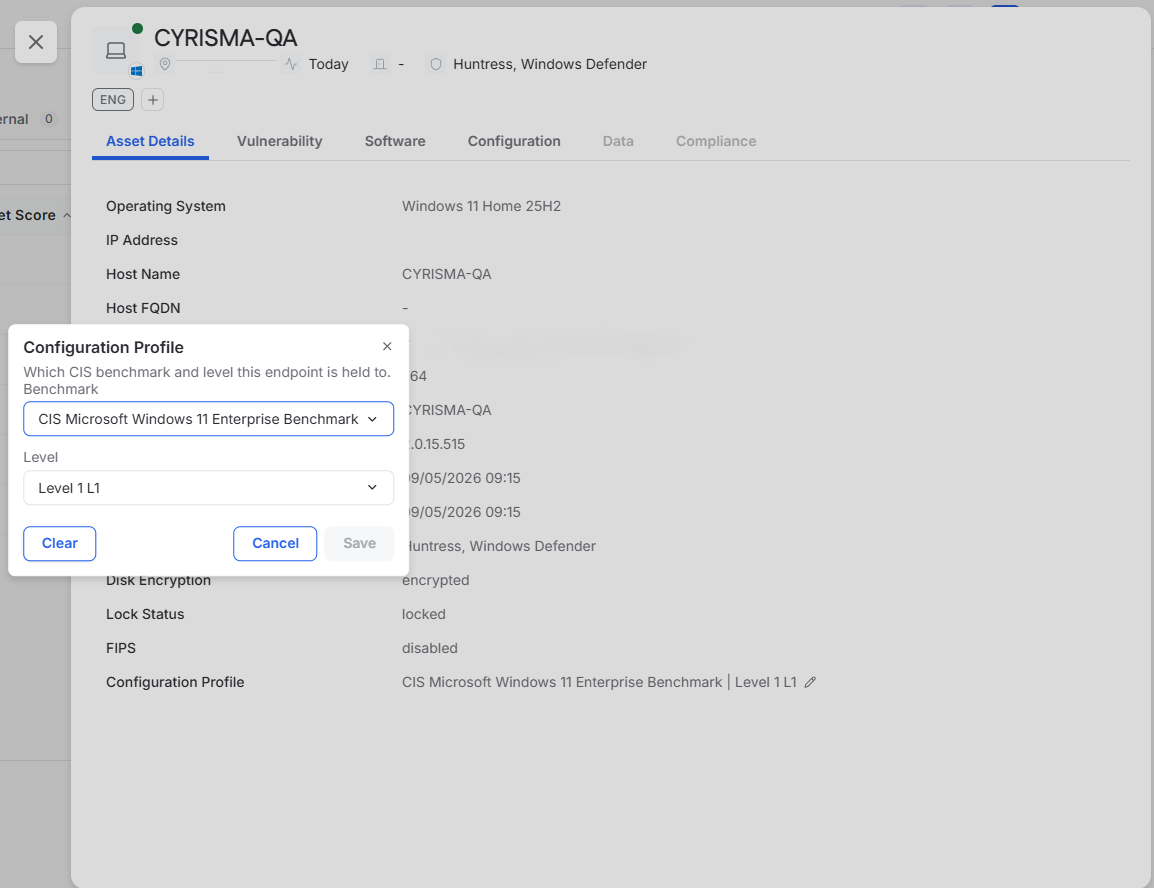Screen dimensions: 1154x888
Task: Click the green online status dot
Action: pyautogui.click(x=137, y=29)
